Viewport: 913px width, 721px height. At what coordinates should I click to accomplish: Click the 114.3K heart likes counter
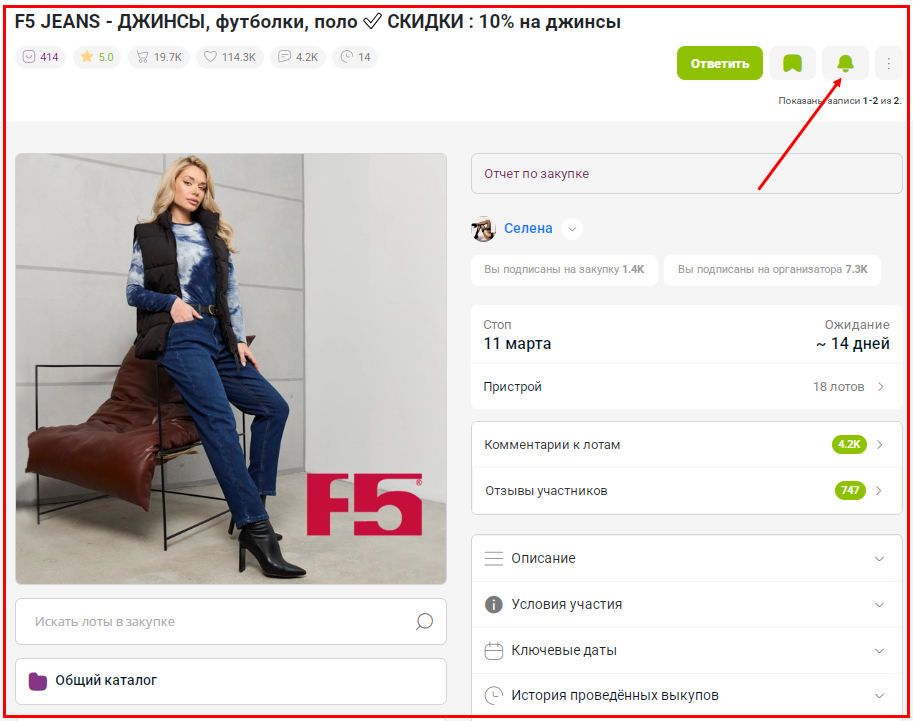230,57
